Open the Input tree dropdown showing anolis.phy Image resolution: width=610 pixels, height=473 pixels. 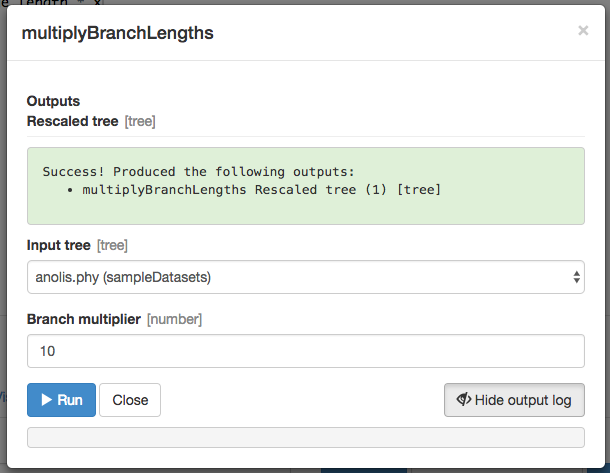(305, 277)
